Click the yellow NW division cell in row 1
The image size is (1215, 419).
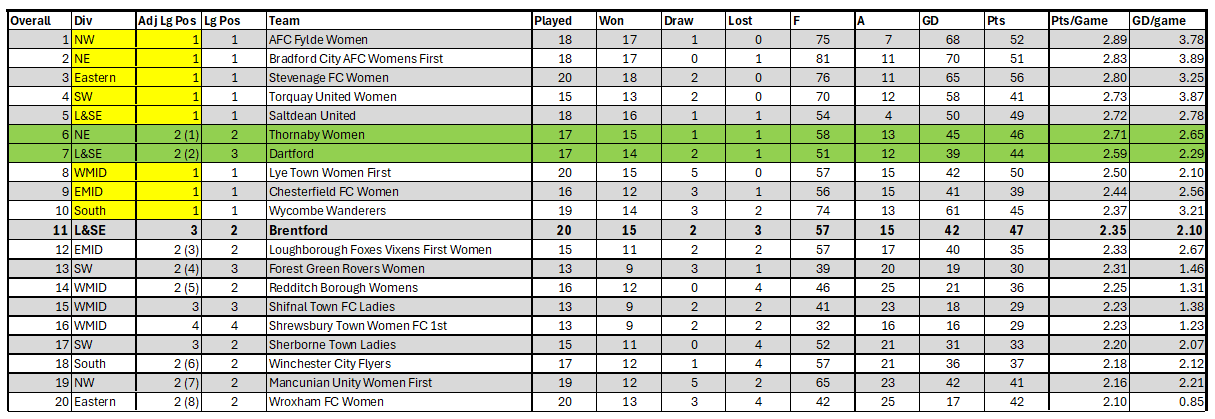click(x=103, y=39)
